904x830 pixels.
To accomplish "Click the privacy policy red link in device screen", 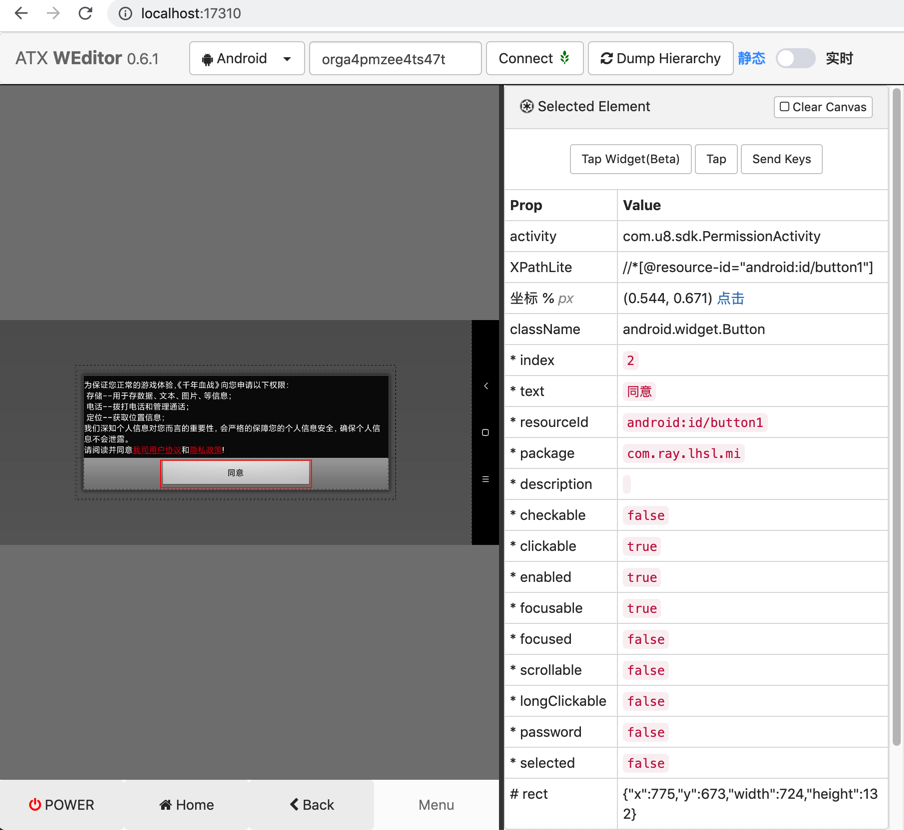I will [206, 450].
